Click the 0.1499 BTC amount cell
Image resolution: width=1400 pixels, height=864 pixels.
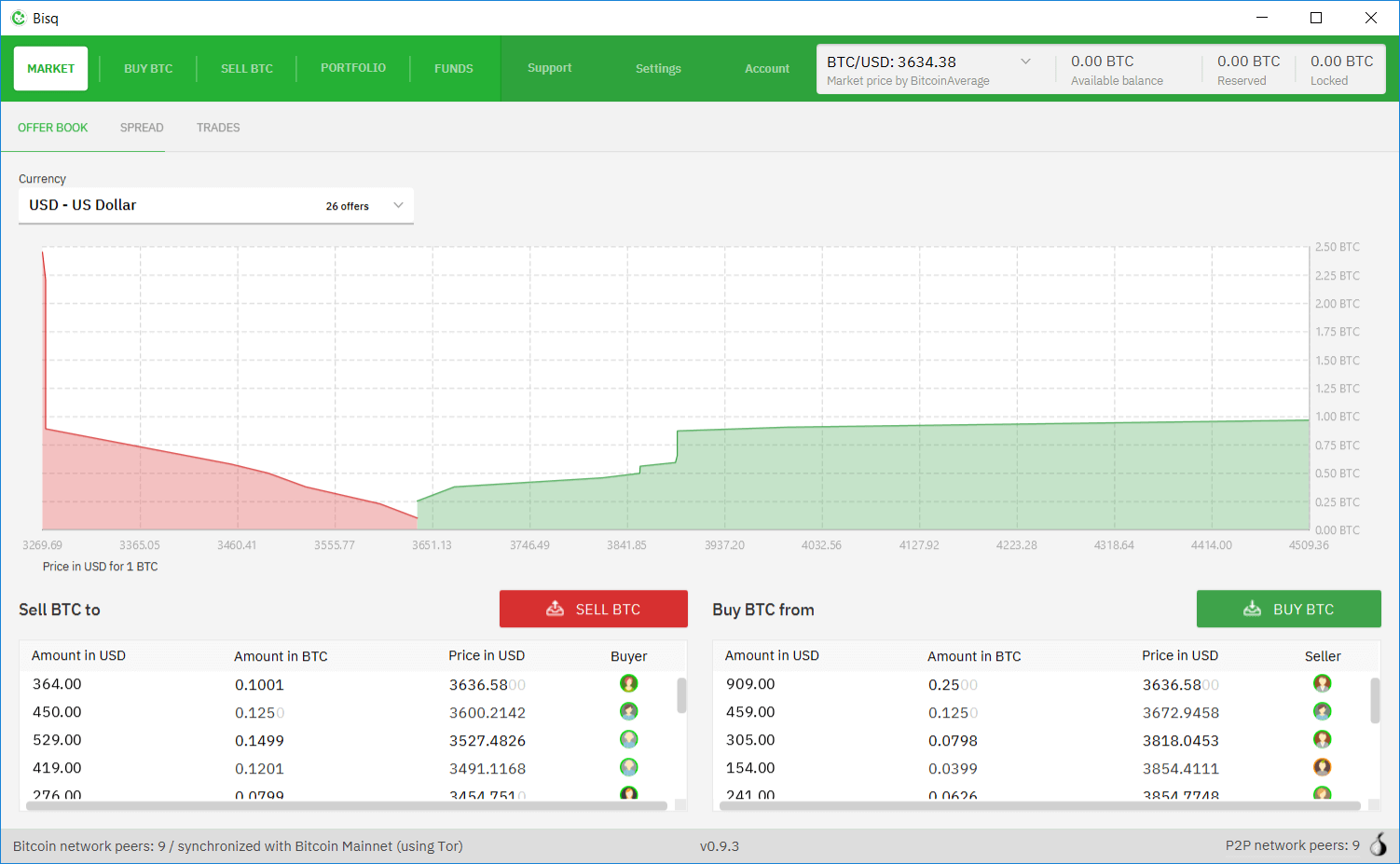click(259, 740)
